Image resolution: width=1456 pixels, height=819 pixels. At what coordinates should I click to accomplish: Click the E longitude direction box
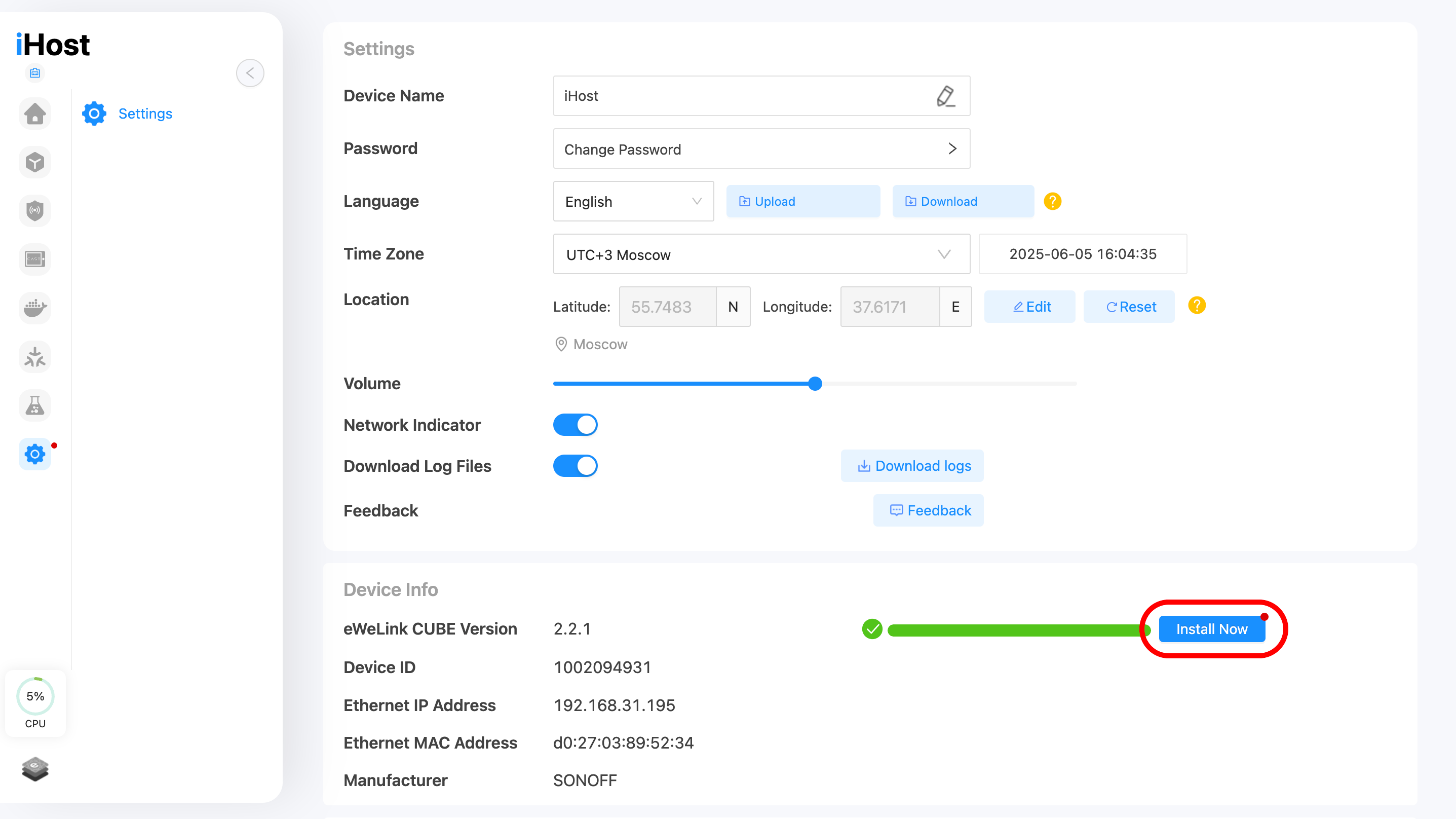click(955, 307)
